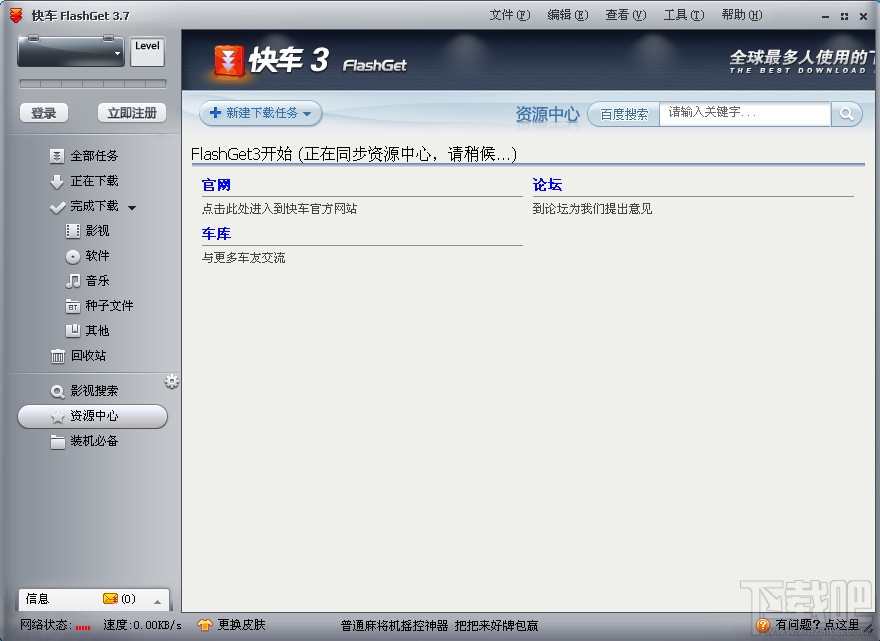Click the segmented level progress bar under speed display
Screen dimensions: 880x641
click(93, 84)
